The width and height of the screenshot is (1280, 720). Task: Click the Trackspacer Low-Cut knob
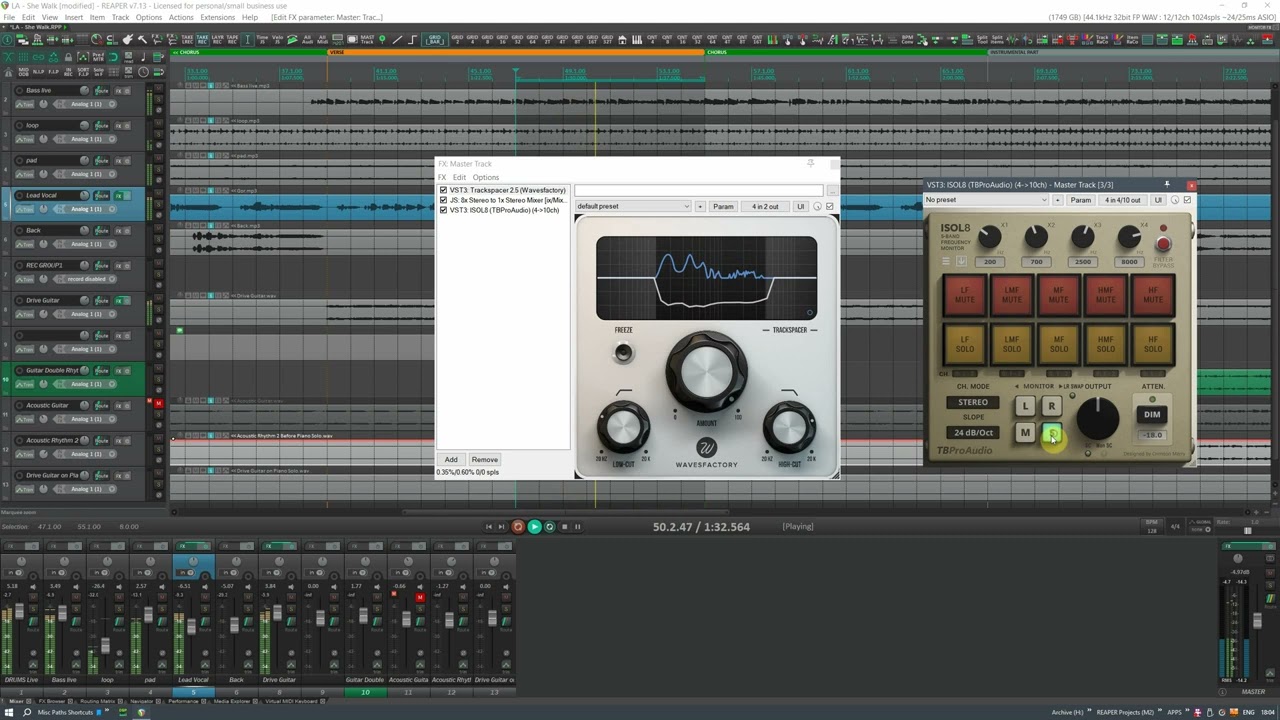click(623, 427)
